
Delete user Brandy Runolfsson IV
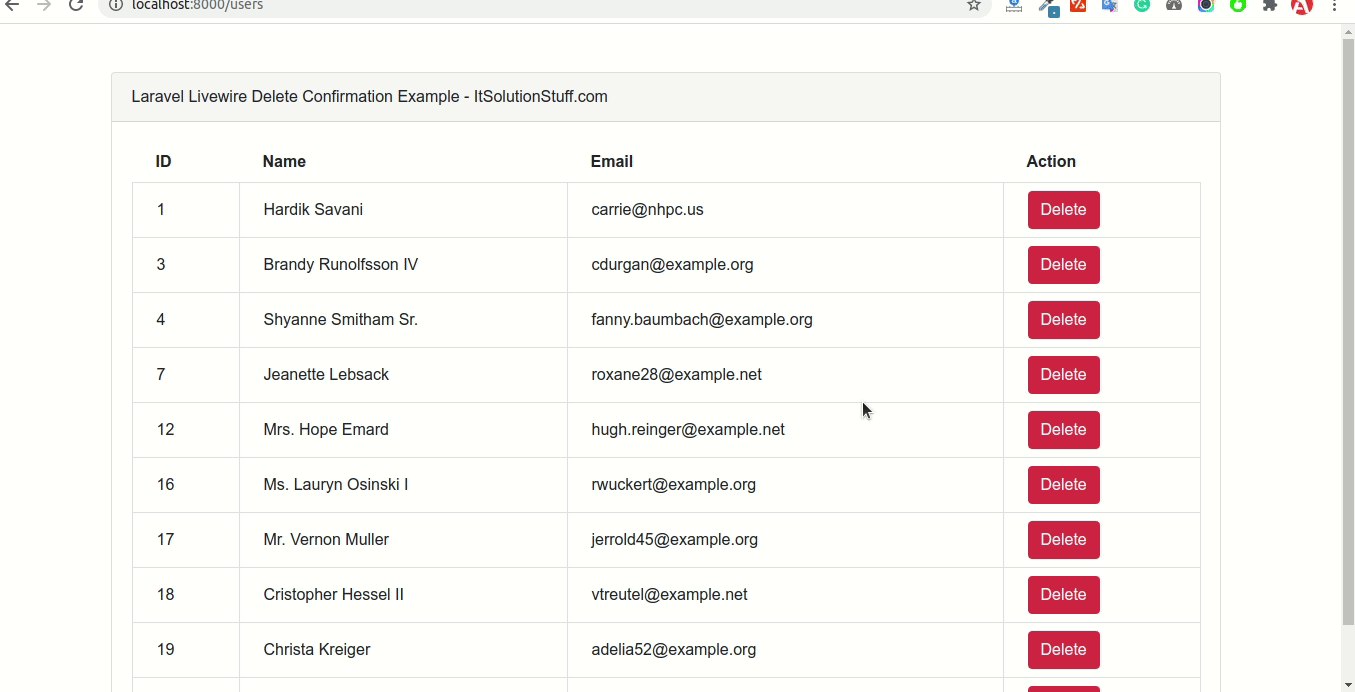pyautogui.click(x=1063, y=265)
